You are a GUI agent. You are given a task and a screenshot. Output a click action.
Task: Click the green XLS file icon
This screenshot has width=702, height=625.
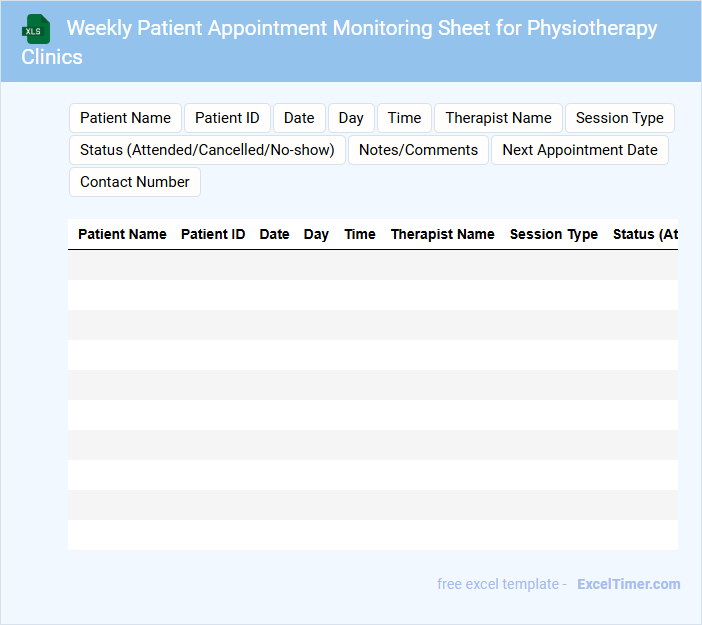tap(37, 29)
